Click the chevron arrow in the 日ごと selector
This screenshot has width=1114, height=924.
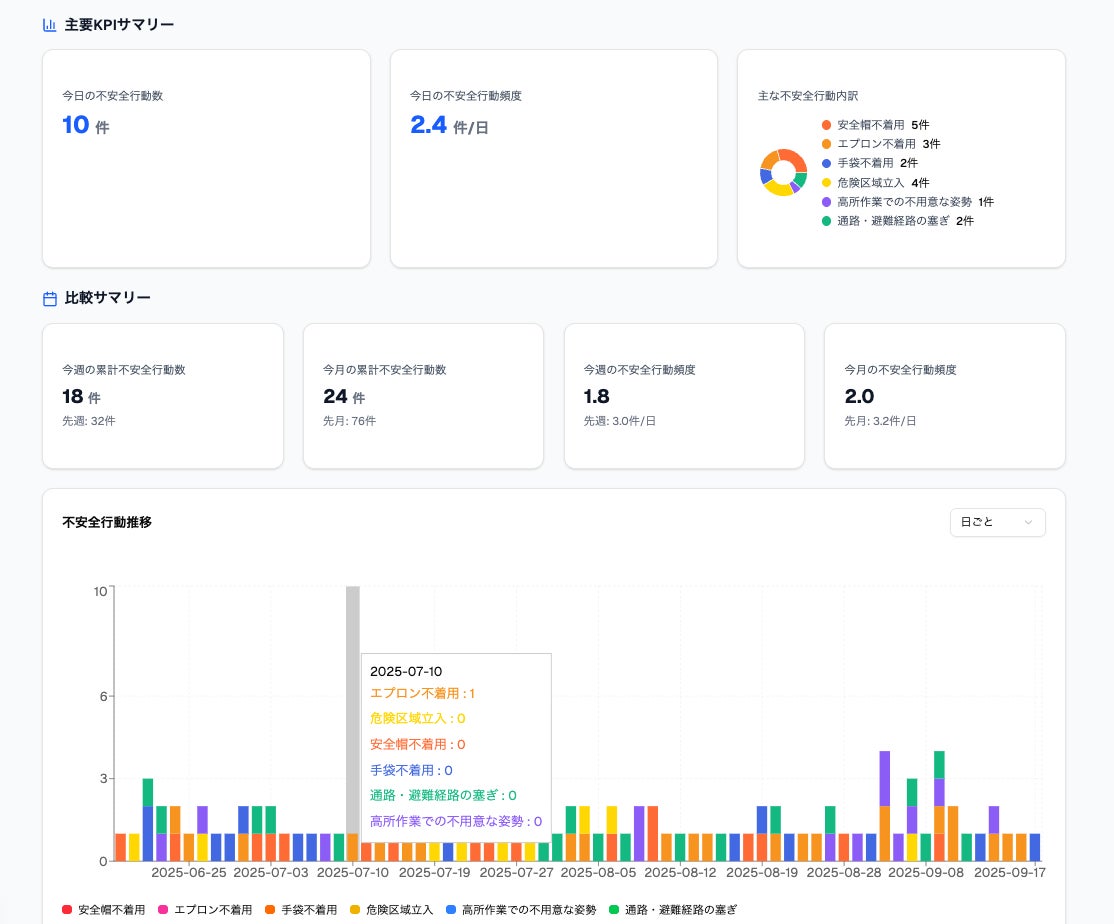click(x=1028, y=522)
